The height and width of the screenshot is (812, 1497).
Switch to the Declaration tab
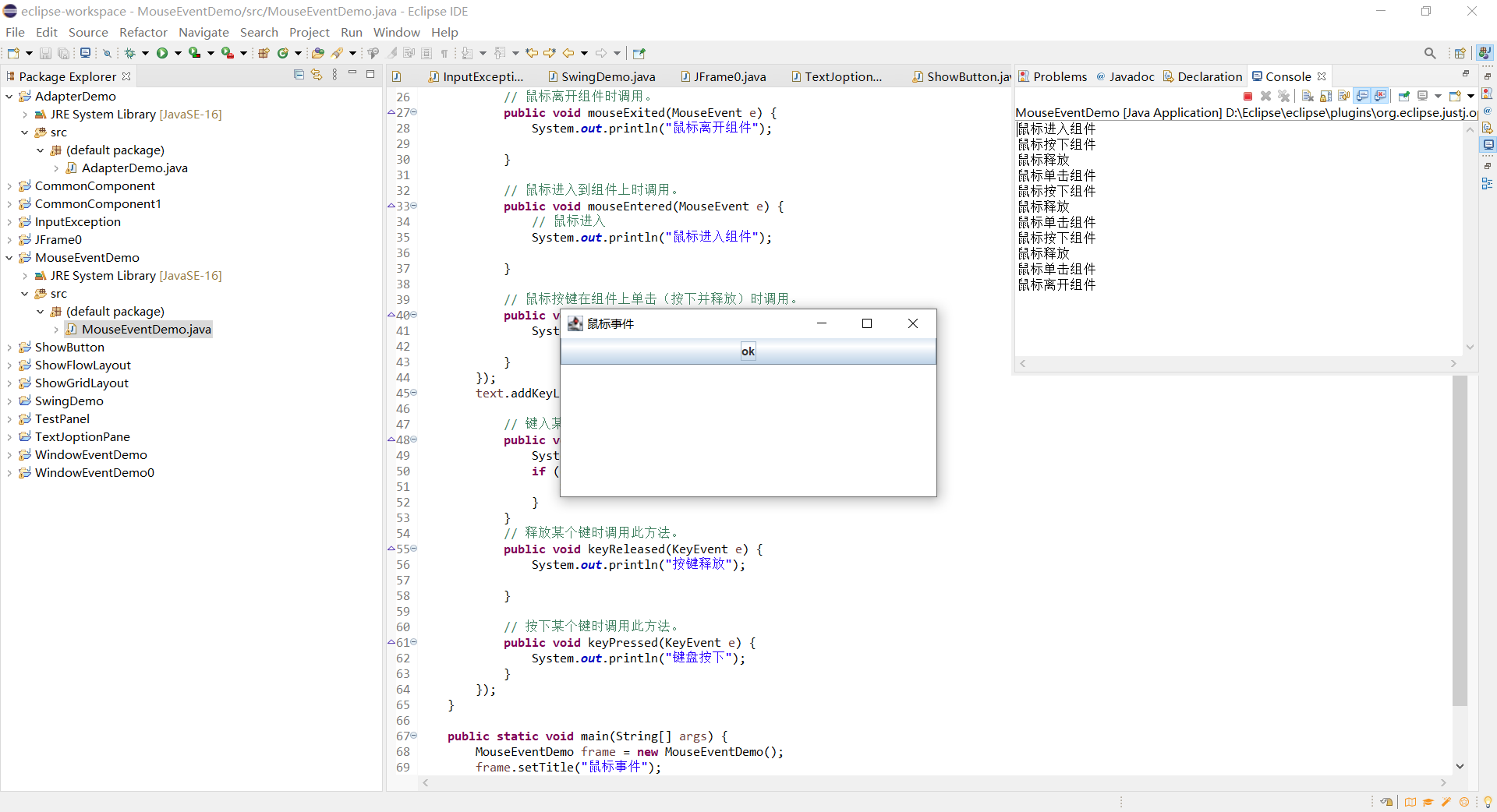coord(1202,76)
